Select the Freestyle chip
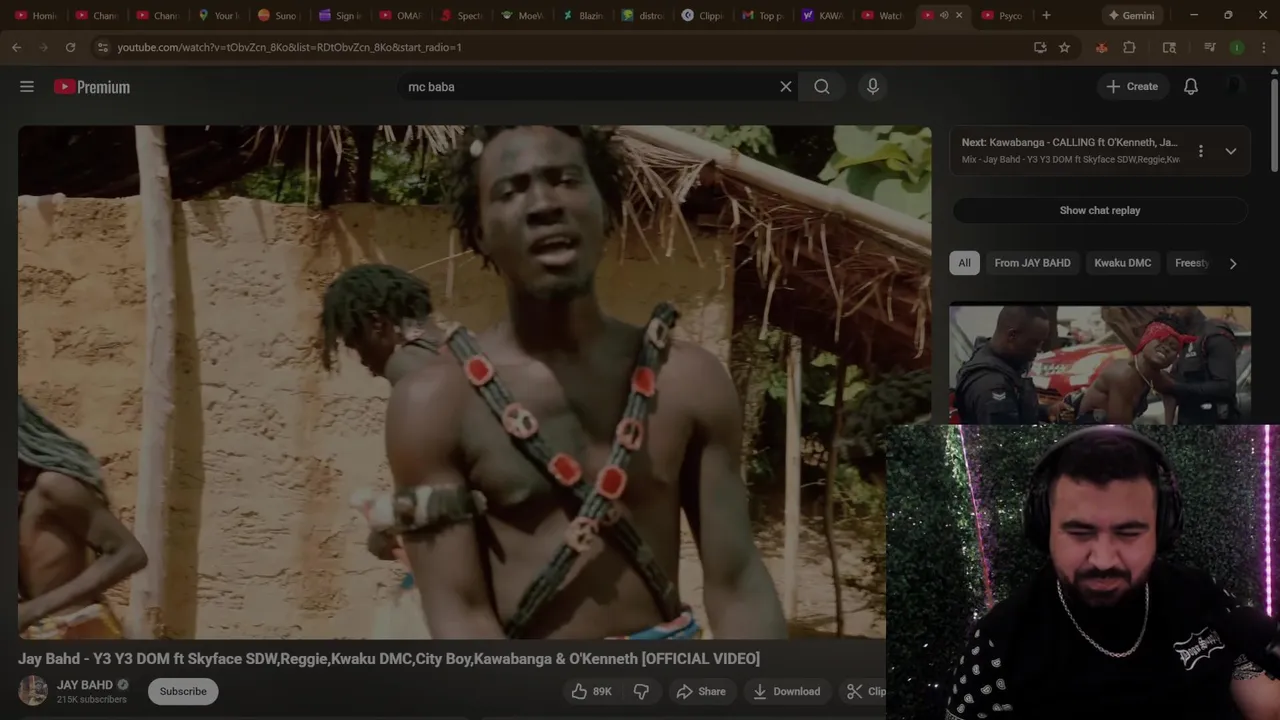 coord(1192,263)
